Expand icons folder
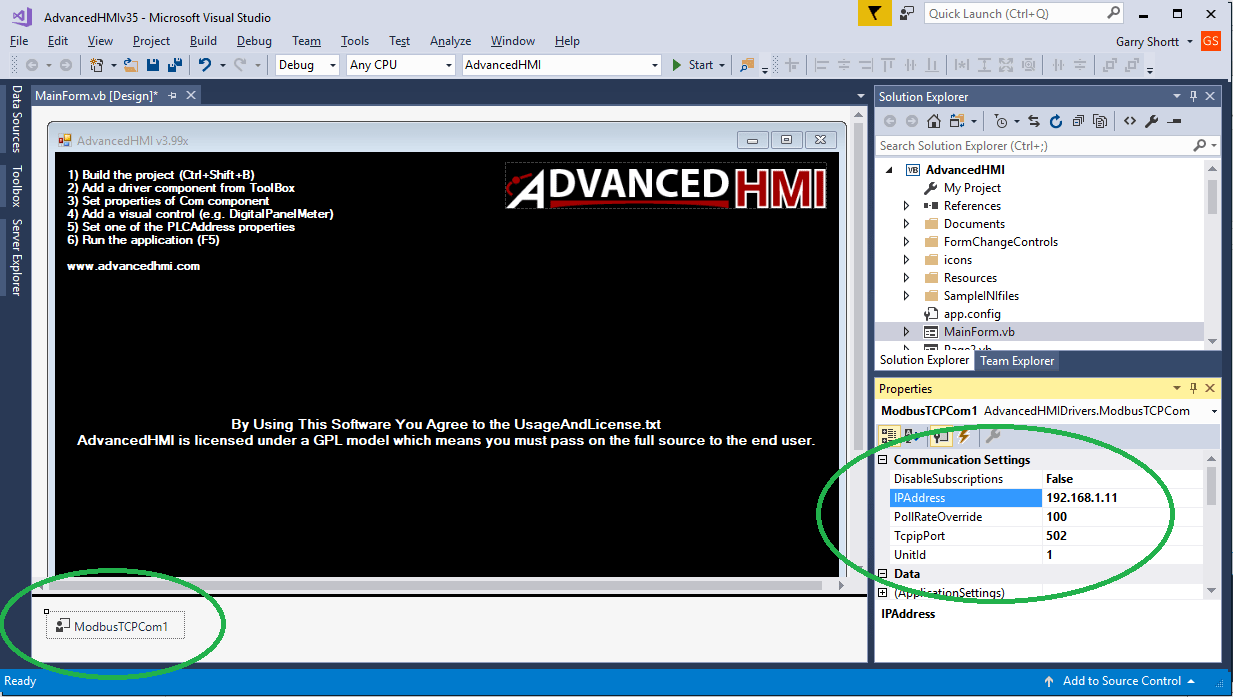 tap(907, 260)
